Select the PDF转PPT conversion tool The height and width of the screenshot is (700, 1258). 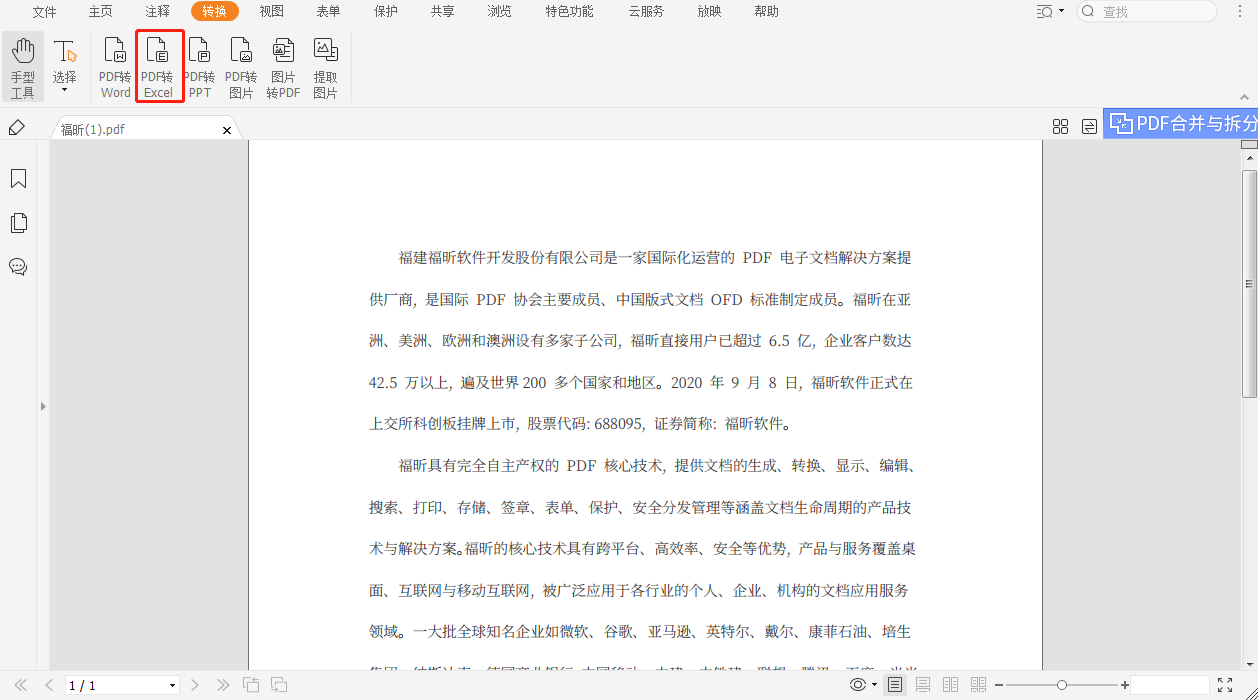pyautogui.click(x=199, y=66)
